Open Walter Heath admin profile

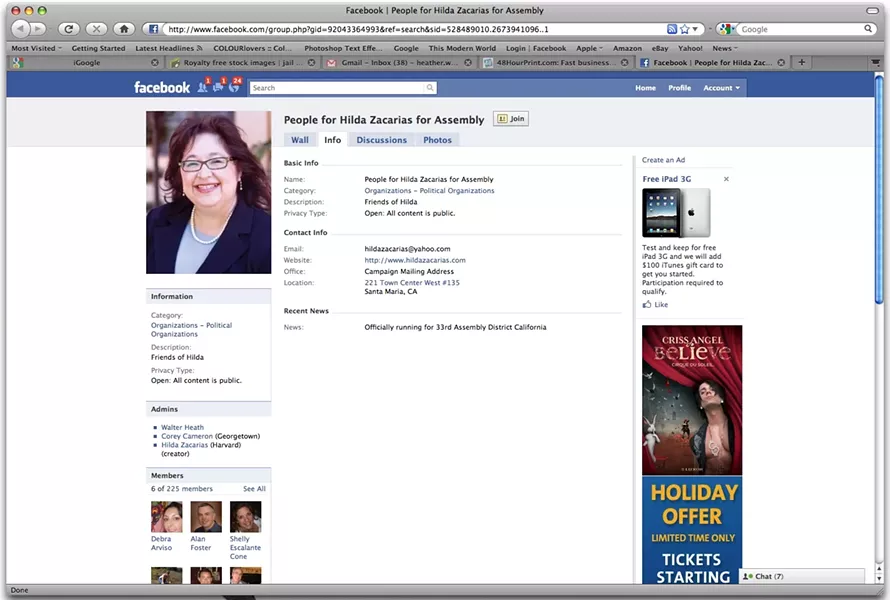[182, 427]
